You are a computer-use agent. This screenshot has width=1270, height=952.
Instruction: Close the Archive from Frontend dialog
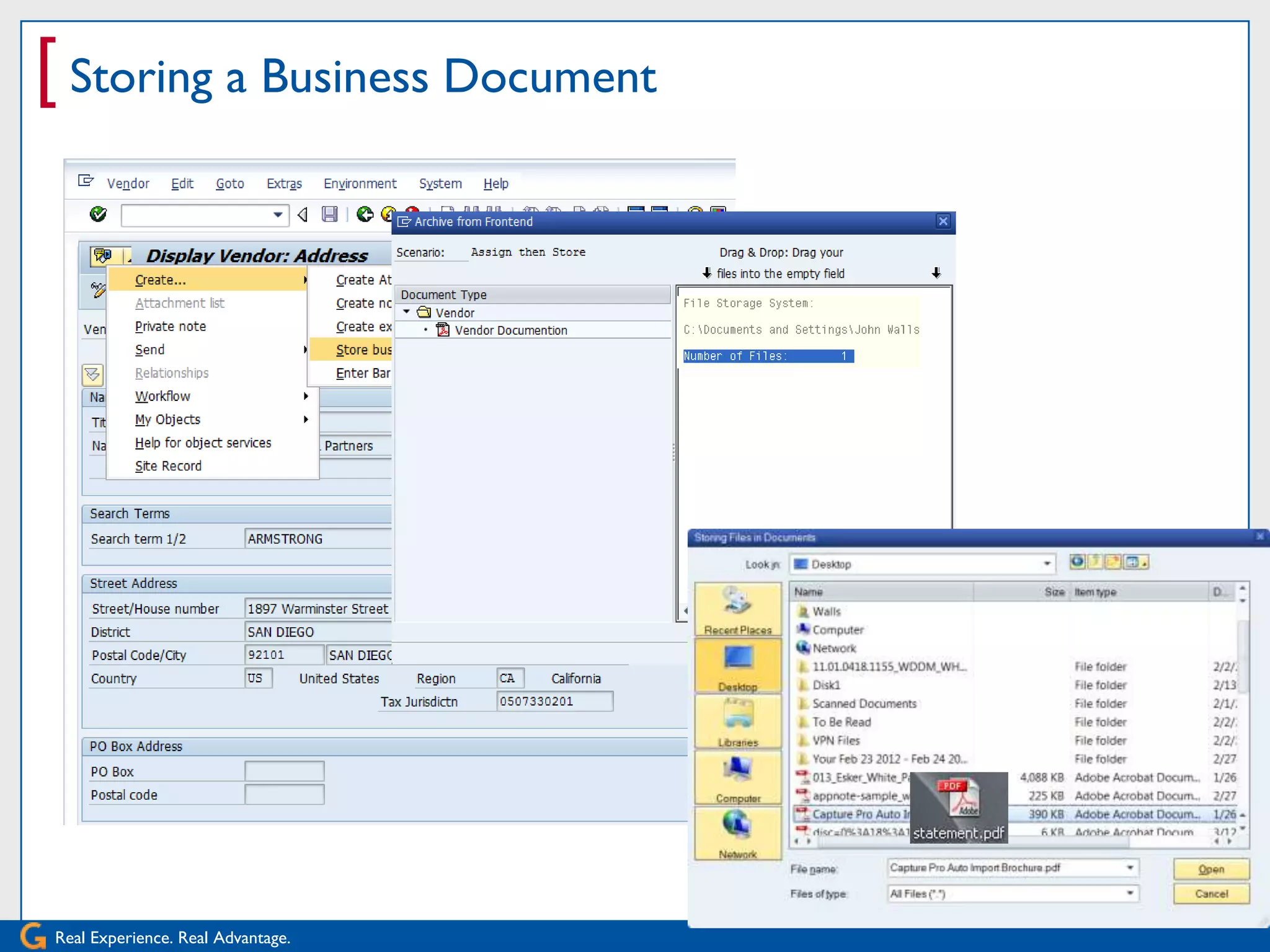coord(943,221)
